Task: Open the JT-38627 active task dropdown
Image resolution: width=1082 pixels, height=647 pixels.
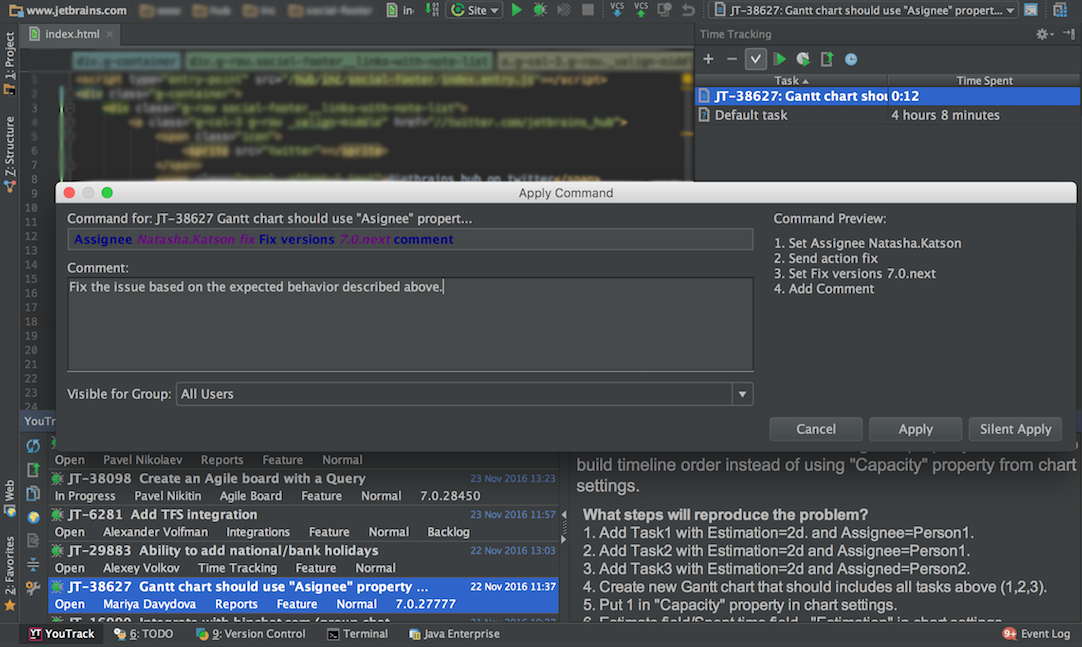Action: [863, 10]
